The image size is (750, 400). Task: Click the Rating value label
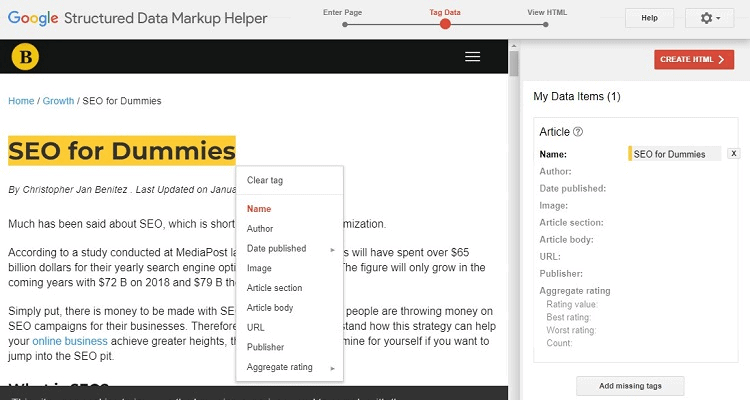click(x=572, y=304)
